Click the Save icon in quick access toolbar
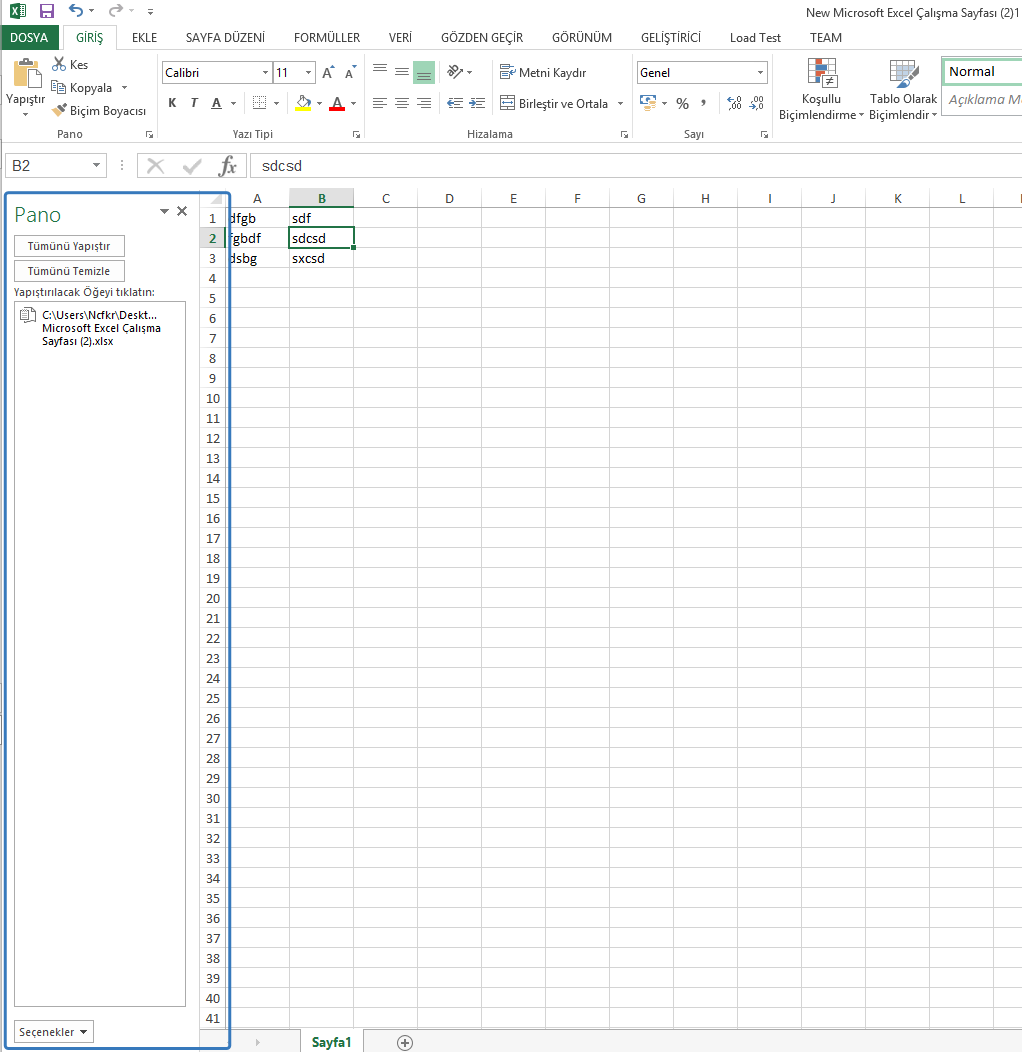 pos(46,11)
